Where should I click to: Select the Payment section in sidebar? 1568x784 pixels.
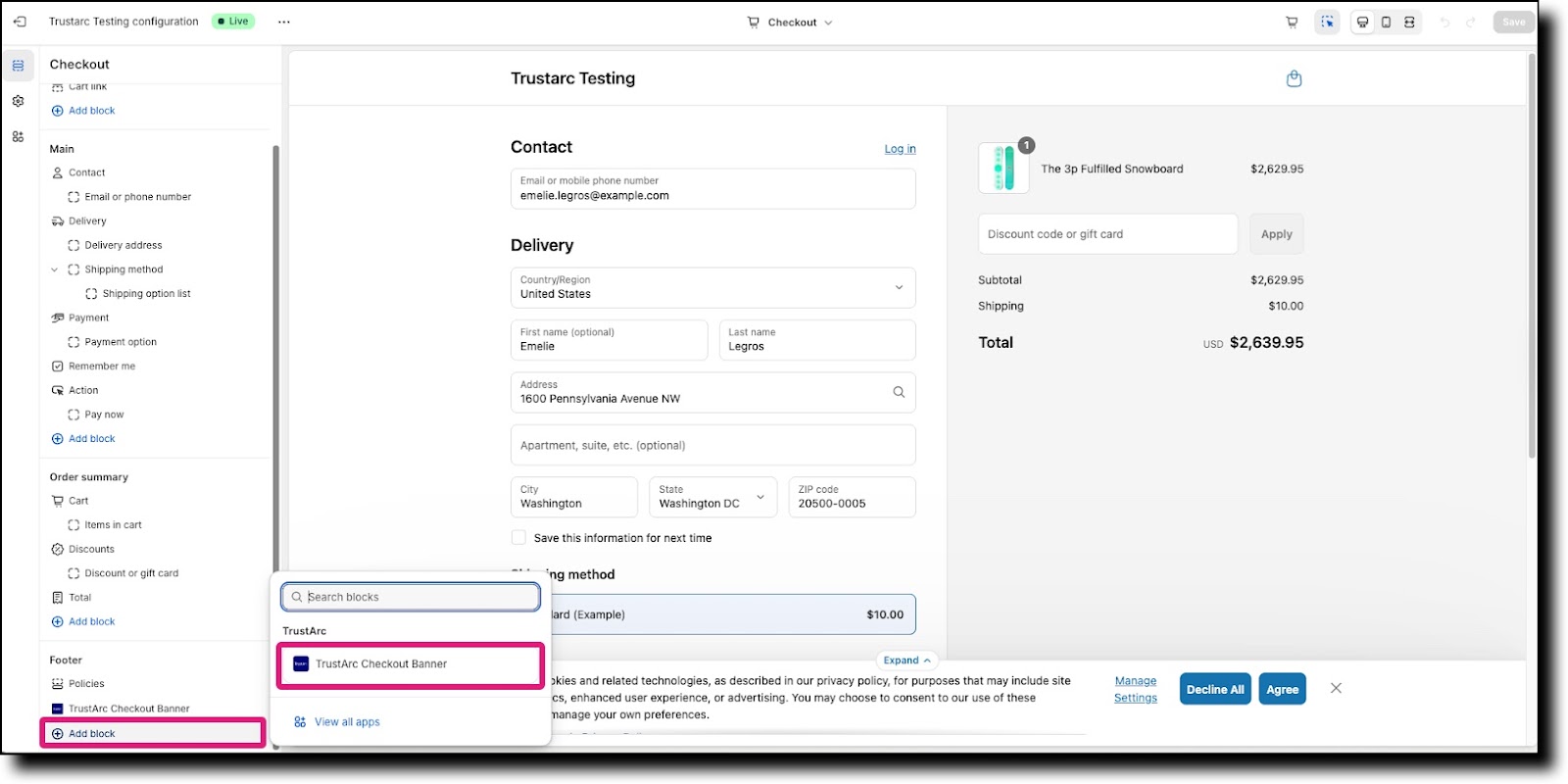(x=88, y=318)
